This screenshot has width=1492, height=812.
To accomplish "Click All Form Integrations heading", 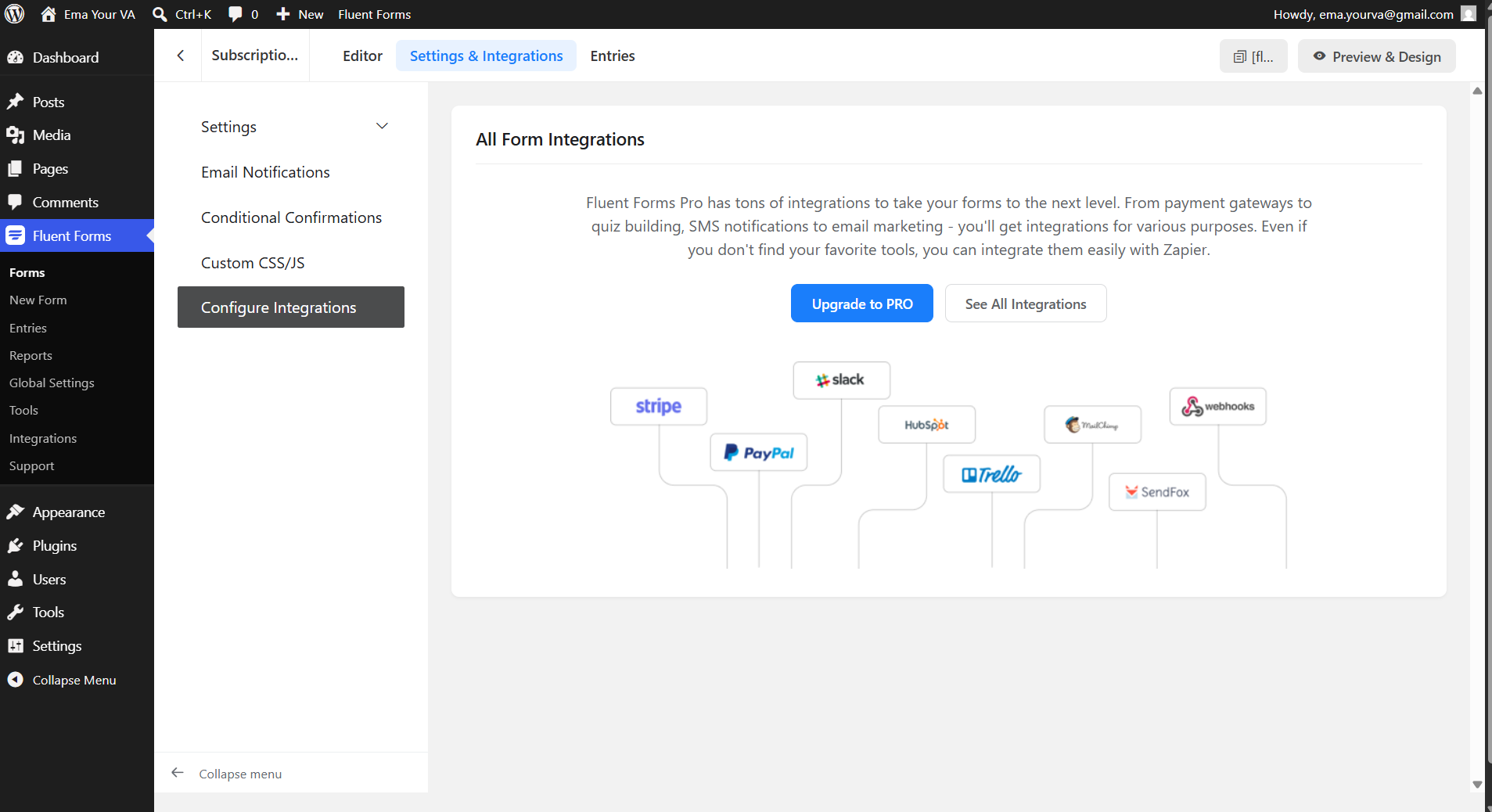I will point(560,139).
